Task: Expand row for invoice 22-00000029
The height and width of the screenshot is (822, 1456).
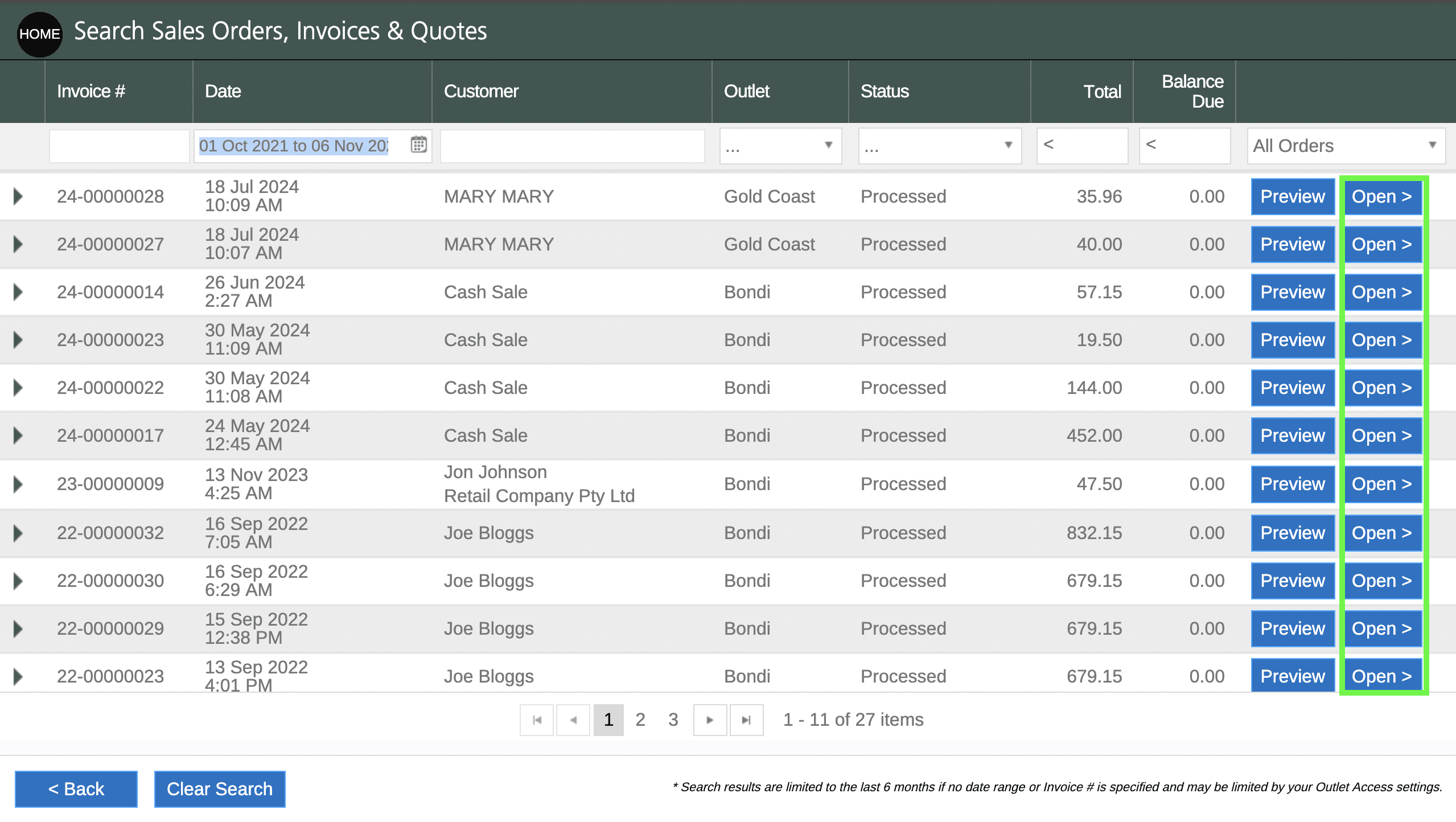Action: 18,628
